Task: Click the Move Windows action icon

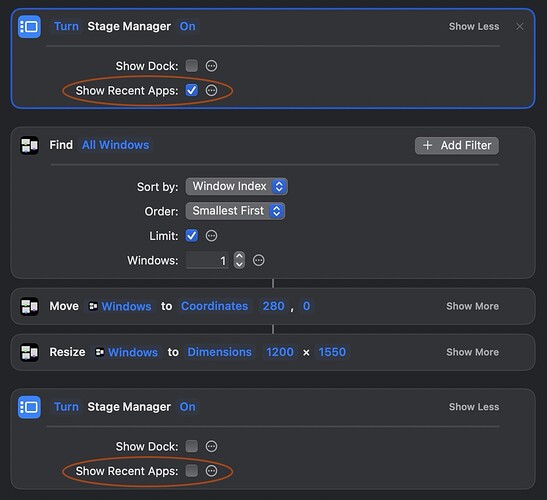Action: point(29,306)
